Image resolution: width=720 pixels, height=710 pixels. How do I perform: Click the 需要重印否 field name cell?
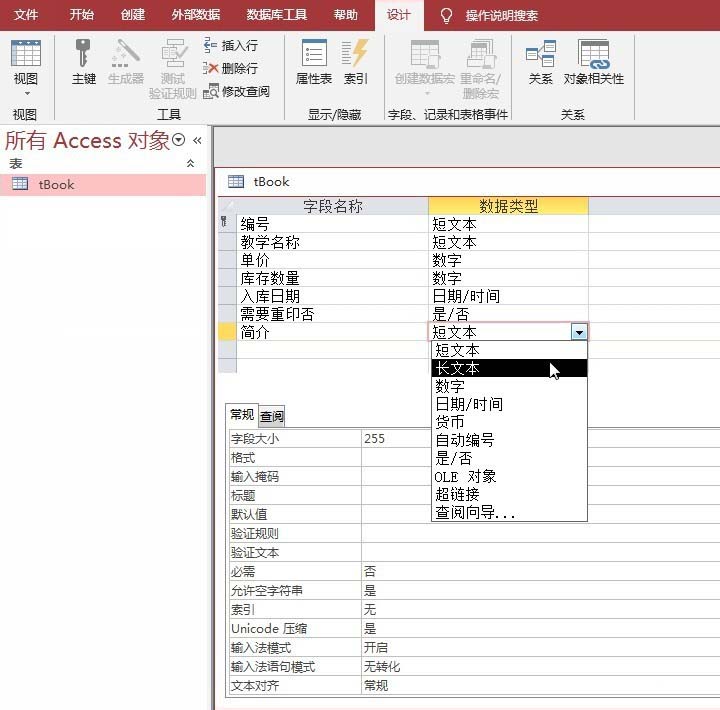point(332,314)
